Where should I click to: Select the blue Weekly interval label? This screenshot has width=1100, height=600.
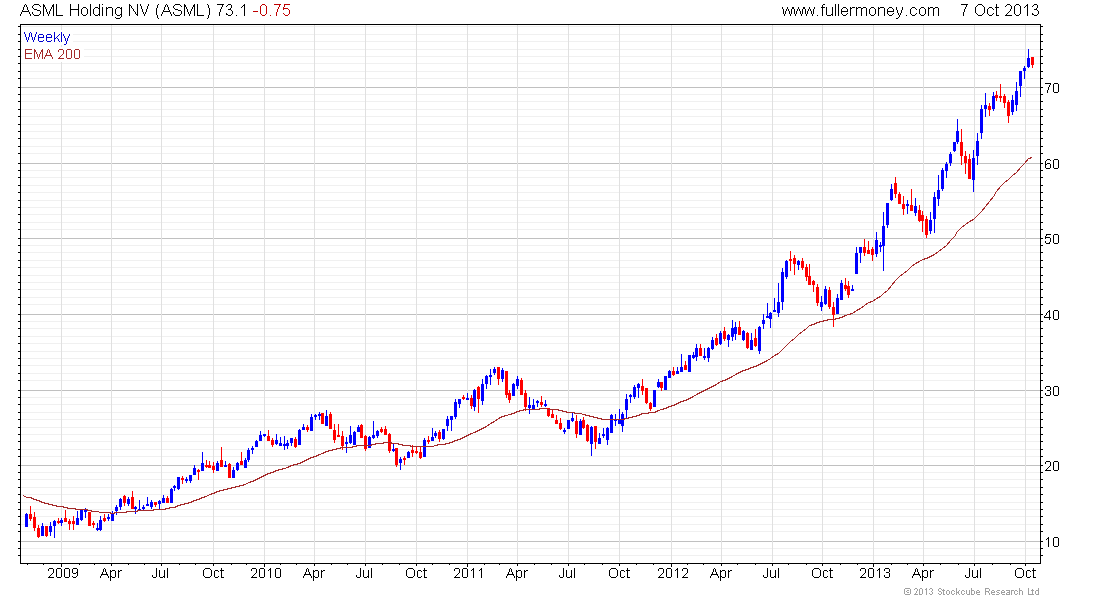[x=47, y=37]
